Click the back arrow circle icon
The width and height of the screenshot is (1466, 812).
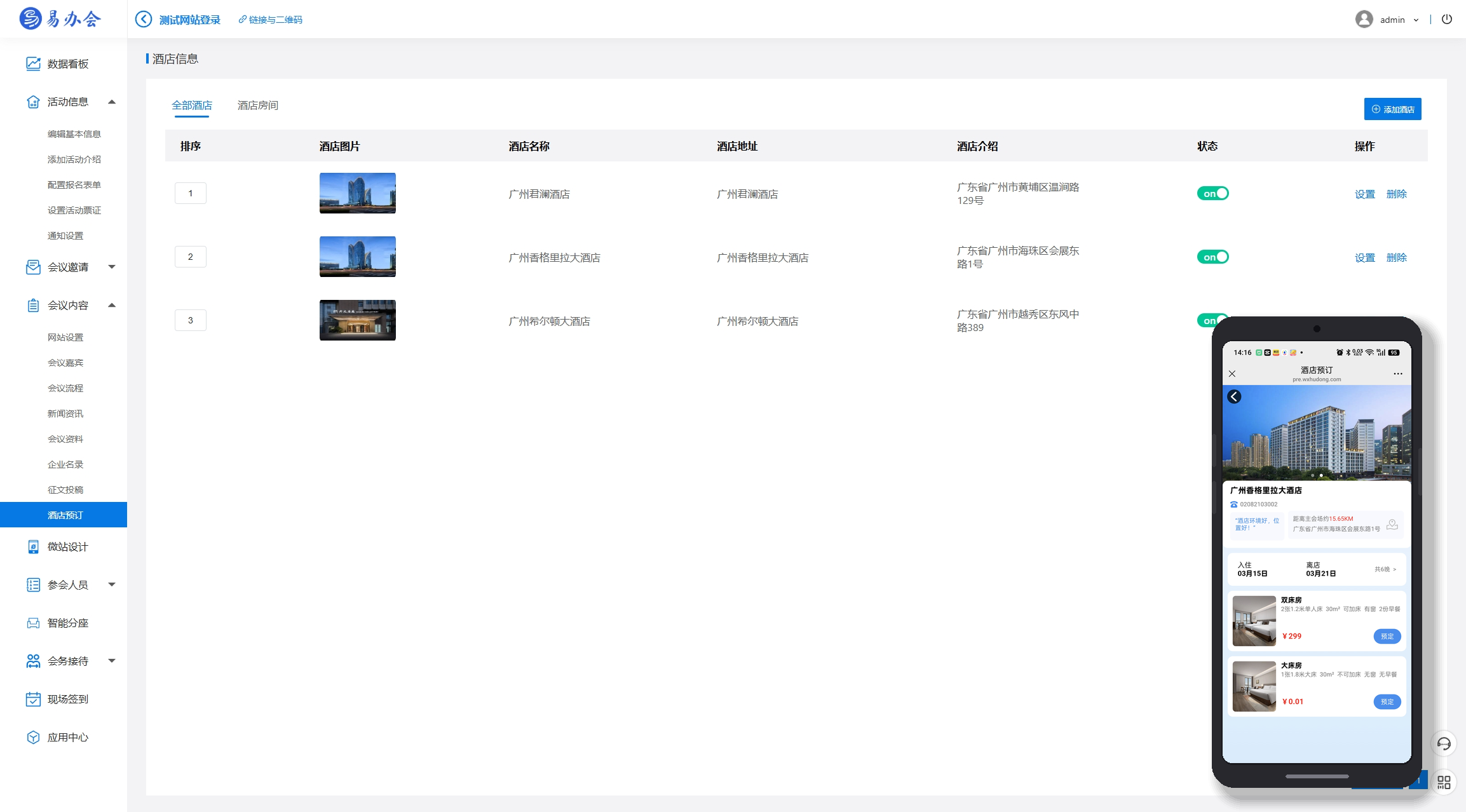click(144, 19)
